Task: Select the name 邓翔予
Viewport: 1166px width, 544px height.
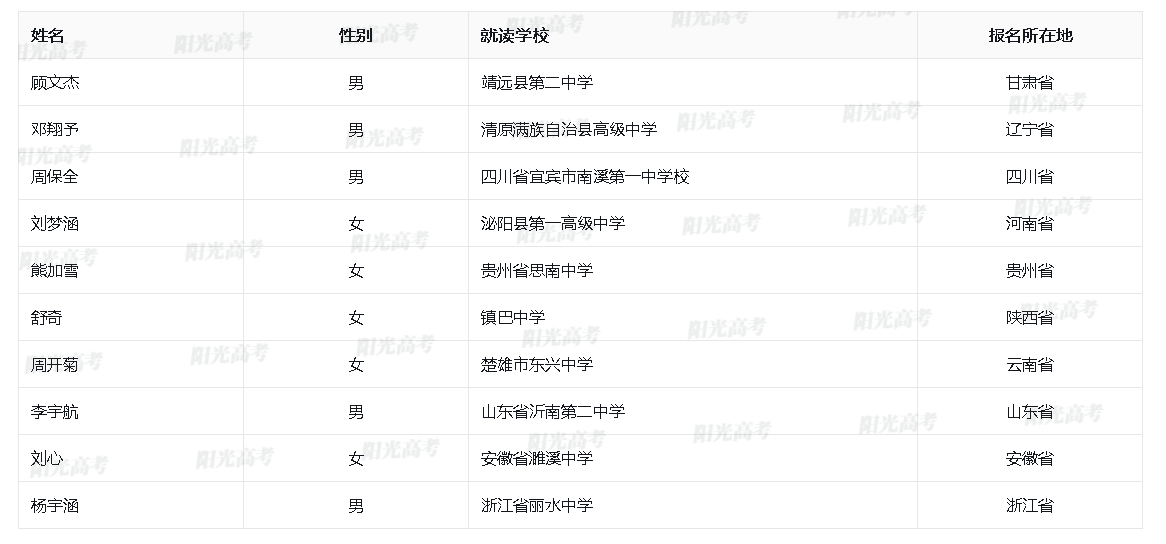Action: click(x=55, y=129)
